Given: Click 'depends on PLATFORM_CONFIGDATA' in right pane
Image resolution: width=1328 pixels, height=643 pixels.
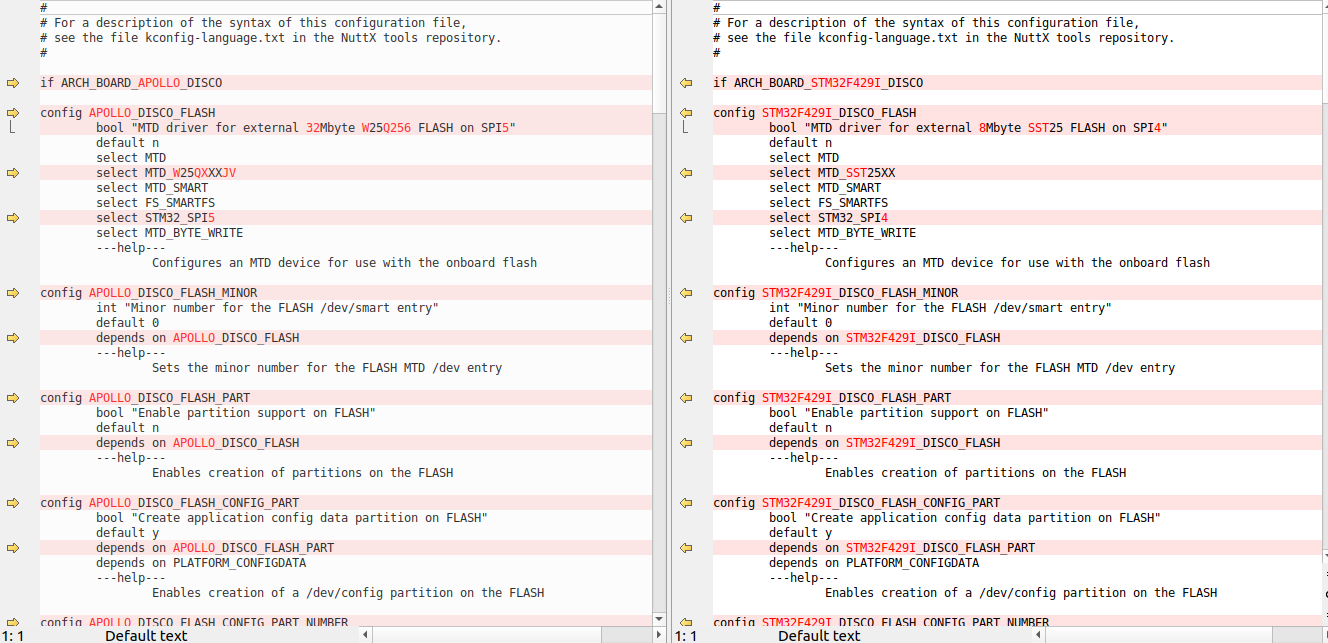Looking at the screenshot, I should tap(874, 563).
